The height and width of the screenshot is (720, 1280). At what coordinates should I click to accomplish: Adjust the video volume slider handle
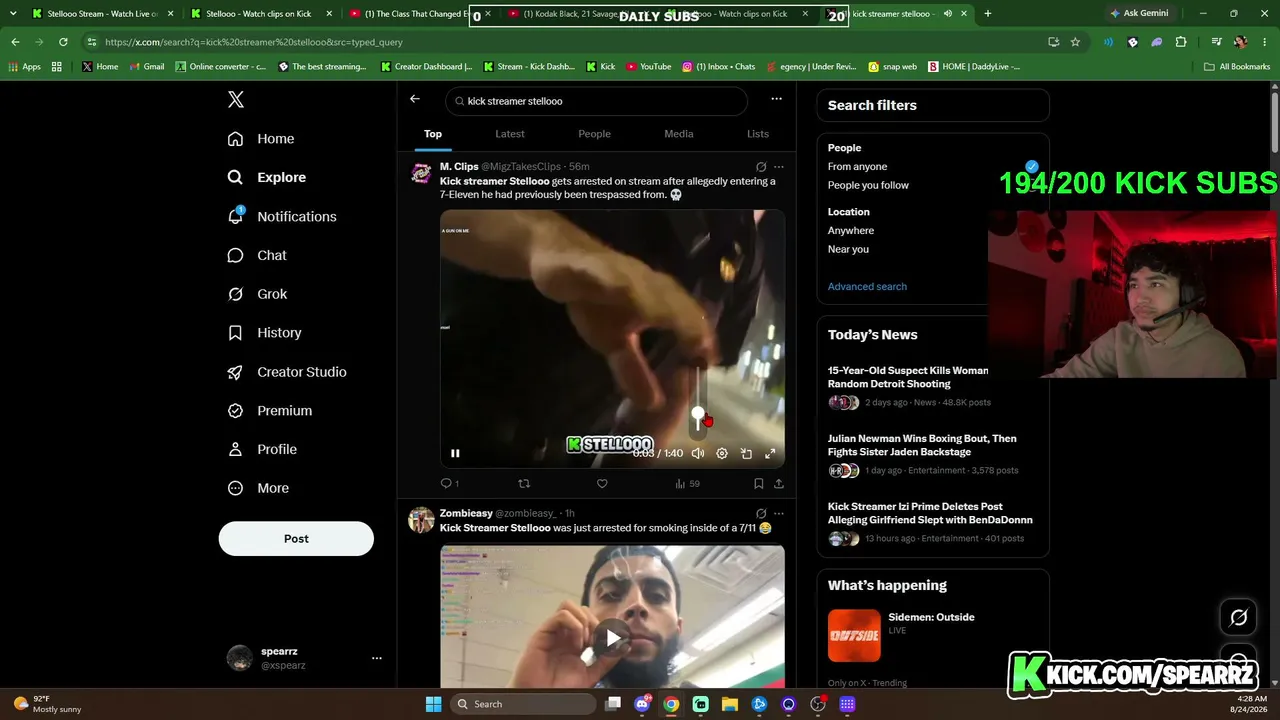pos(698,413)
